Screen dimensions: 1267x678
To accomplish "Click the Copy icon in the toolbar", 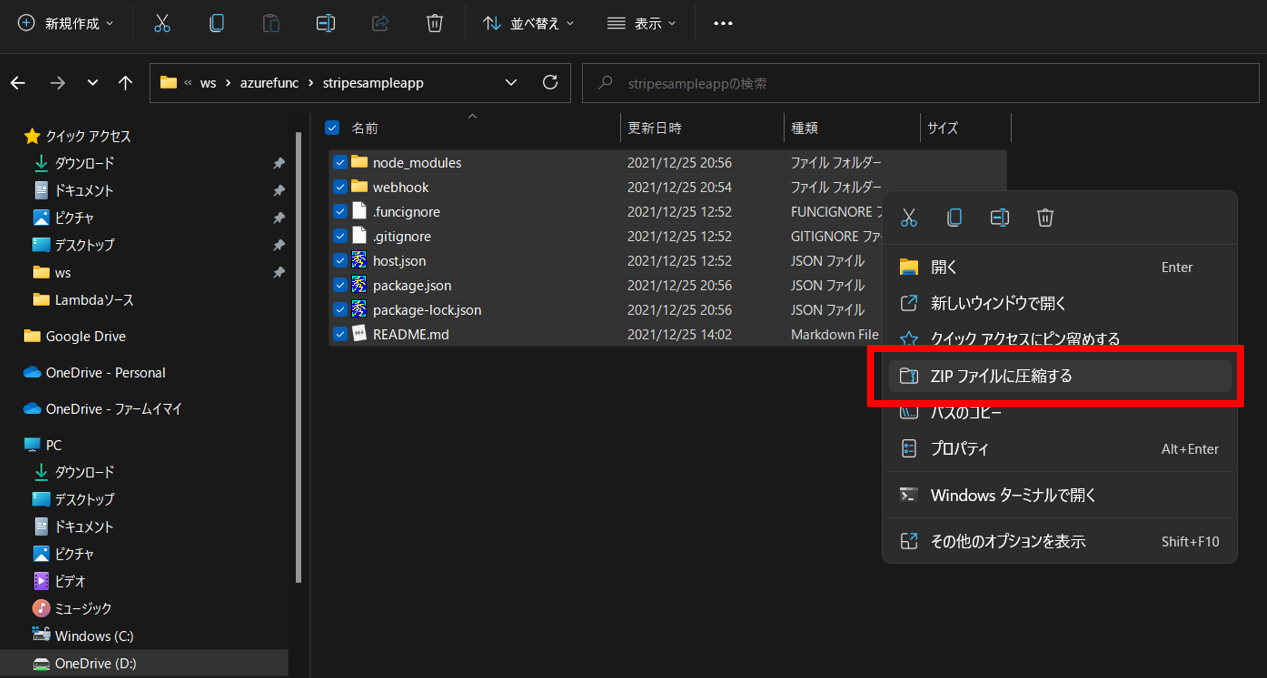I will pos(216,22).
